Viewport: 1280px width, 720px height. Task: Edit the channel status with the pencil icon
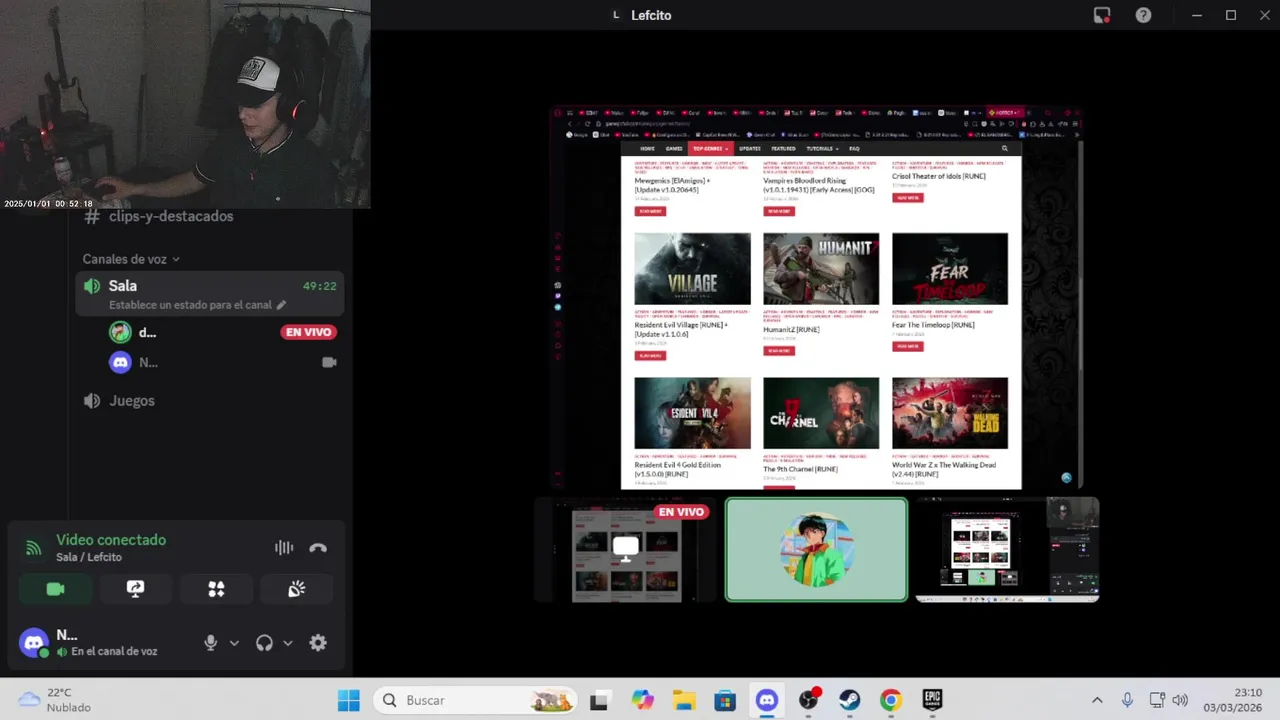281,305
